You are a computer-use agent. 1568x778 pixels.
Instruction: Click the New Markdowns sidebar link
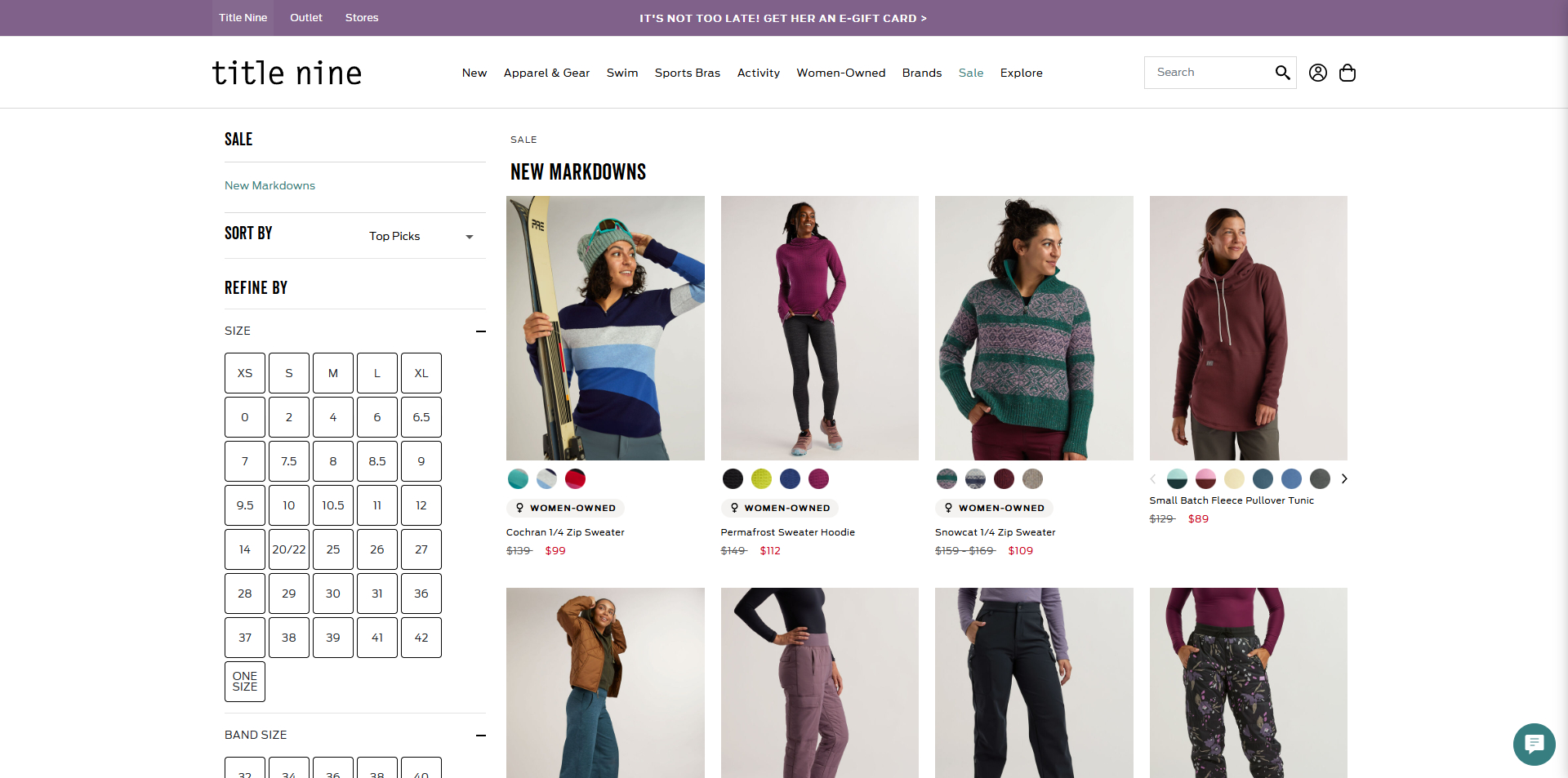pos(269,185)
